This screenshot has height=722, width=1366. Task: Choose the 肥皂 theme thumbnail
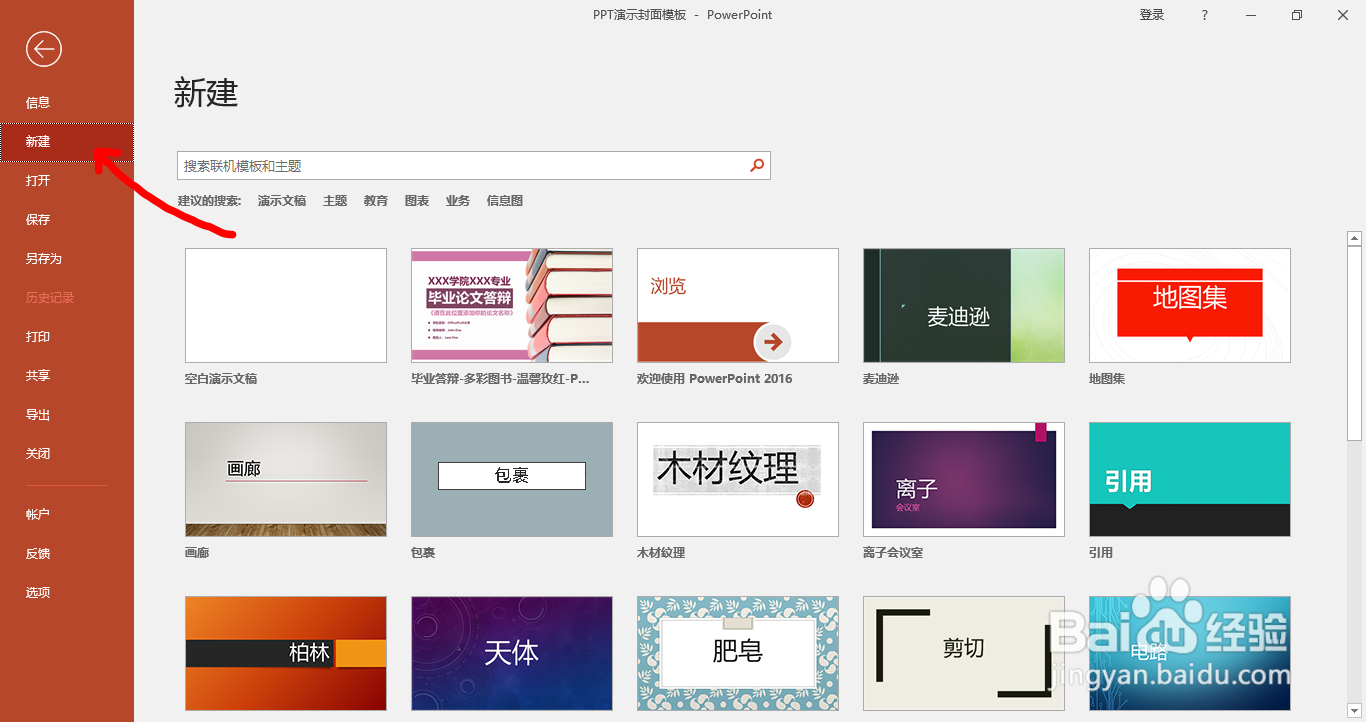[738, 653]
